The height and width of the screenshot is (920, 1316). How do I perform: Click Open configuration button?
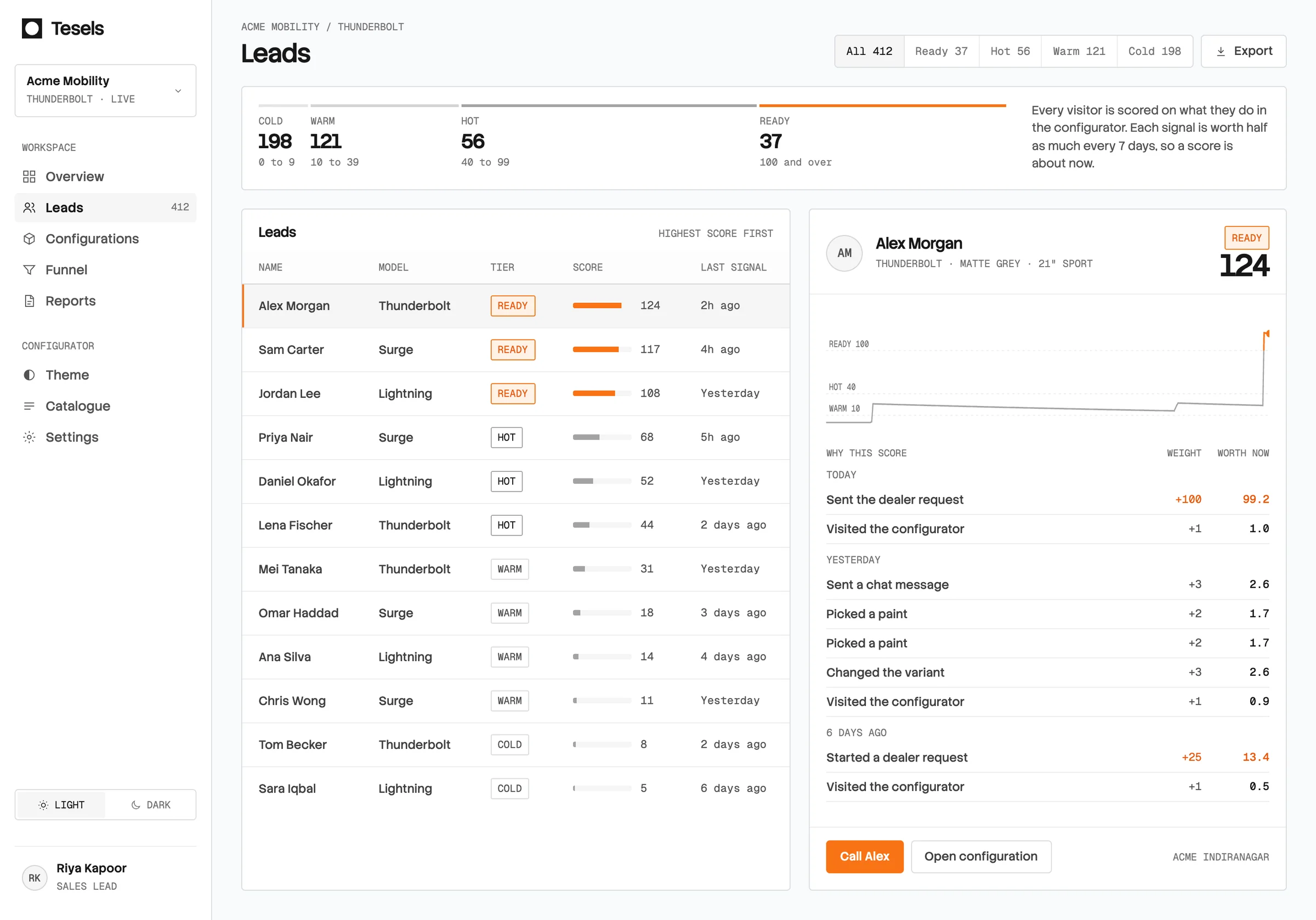(x=981, y=856)
